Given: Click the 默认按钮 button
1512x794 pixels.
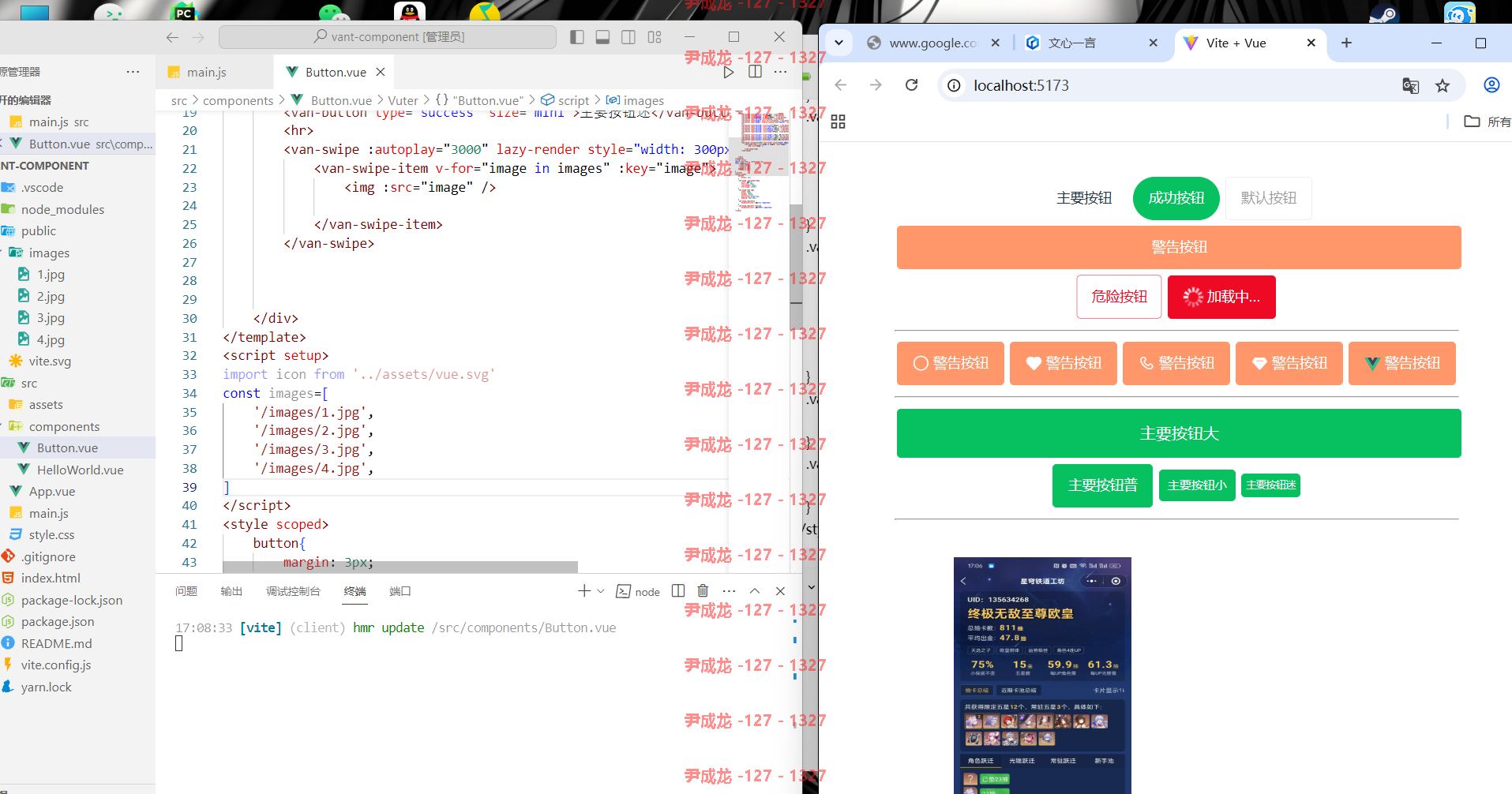Looking at the screenshot, I should tap(1268, 198).
